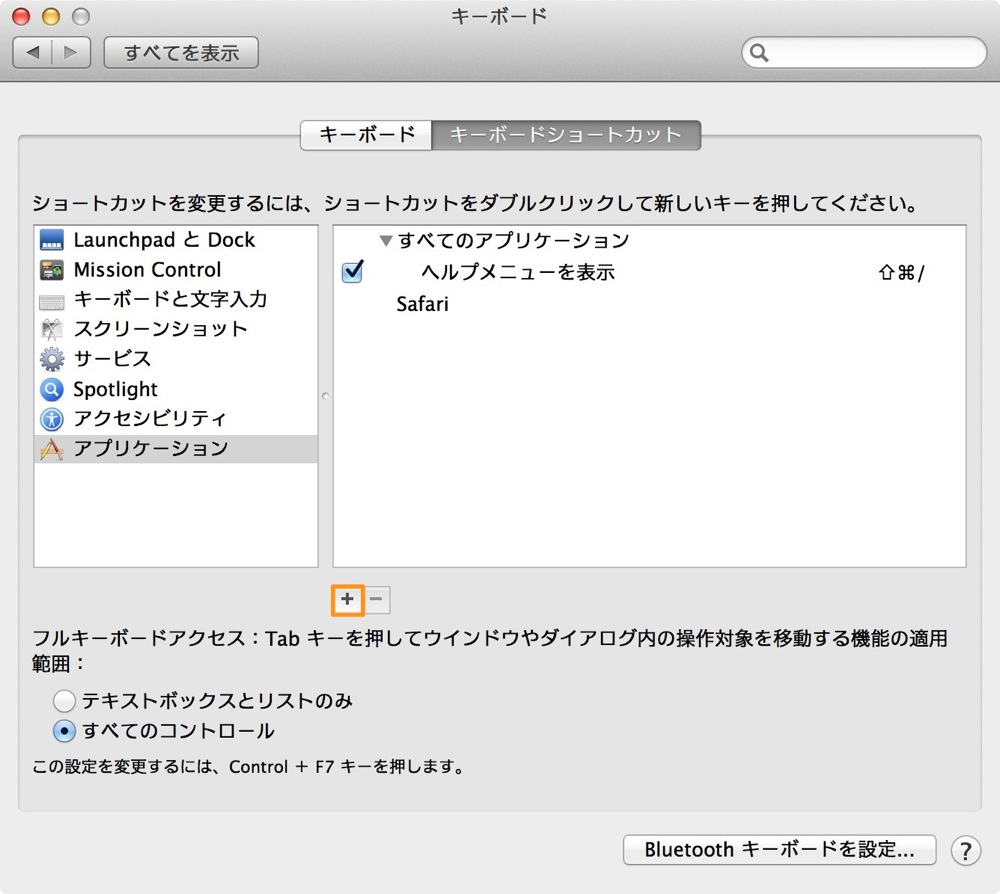Select アプリケーション category label
This screenshot has width=1000, height=894.
point(151,449)
